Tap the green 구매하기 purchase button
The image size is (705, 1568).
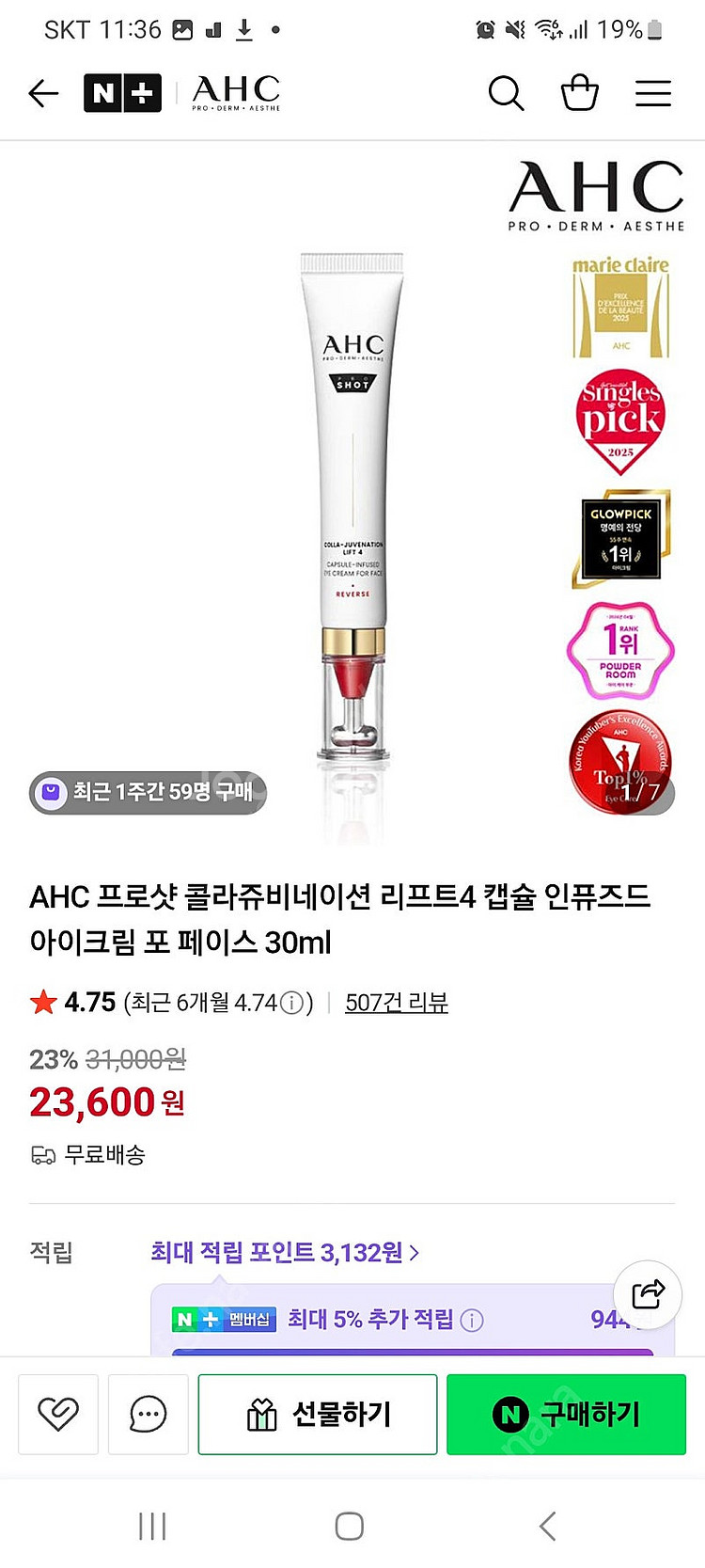click(x=566, y=1414)
